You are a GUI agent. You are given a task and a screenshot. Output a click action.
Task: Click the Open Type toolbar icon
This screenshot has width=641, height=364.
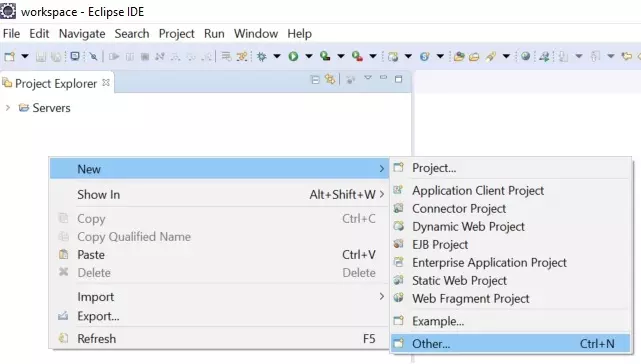pyautogui.click(x=459, y=56)
